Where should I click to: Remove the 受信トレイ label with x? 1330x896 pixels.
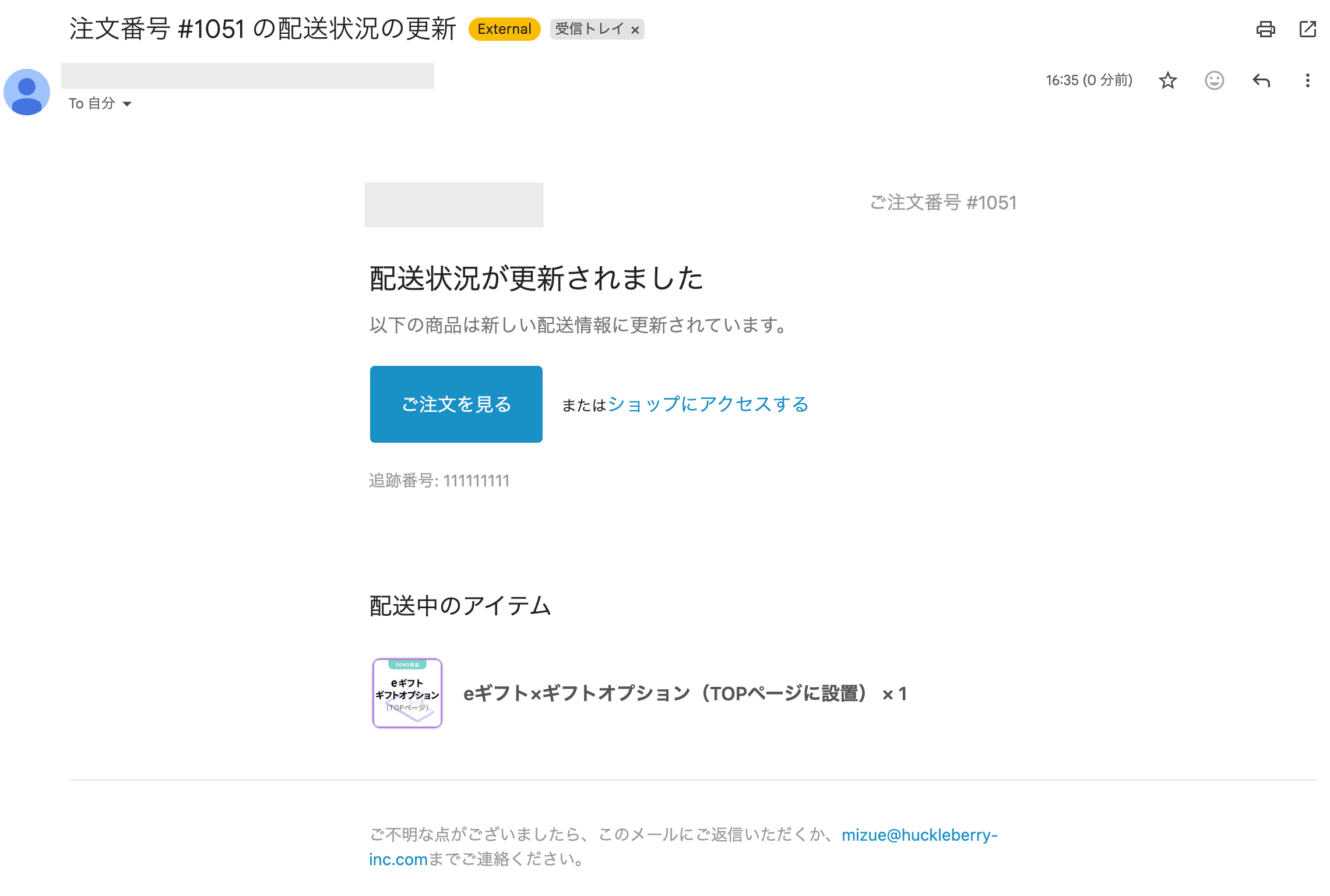coord(635,30)
